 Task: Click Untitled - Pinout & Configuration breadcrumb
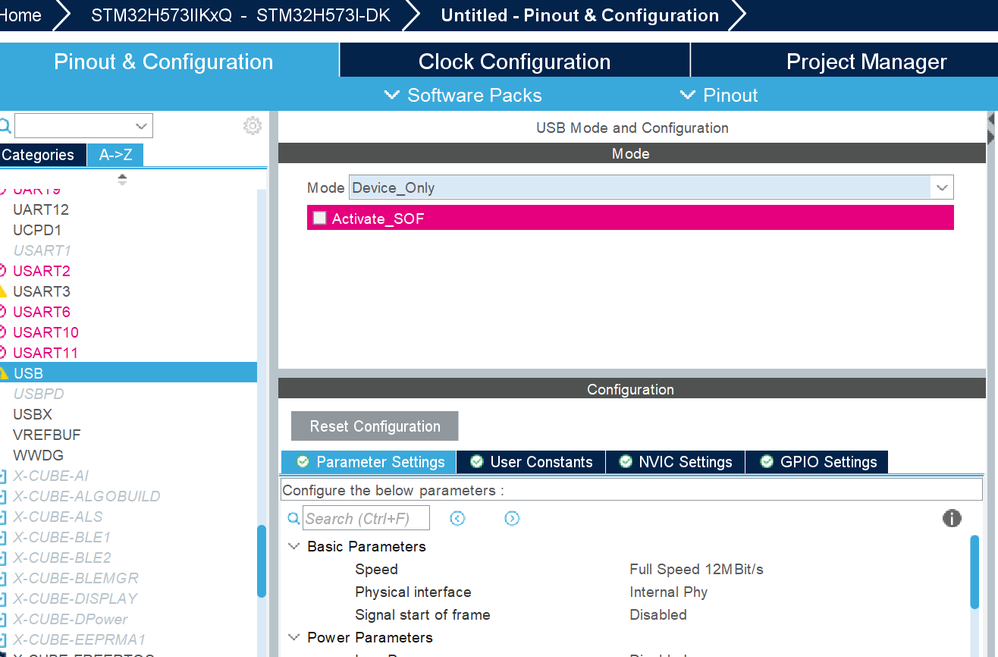click(x=580, y=15)
